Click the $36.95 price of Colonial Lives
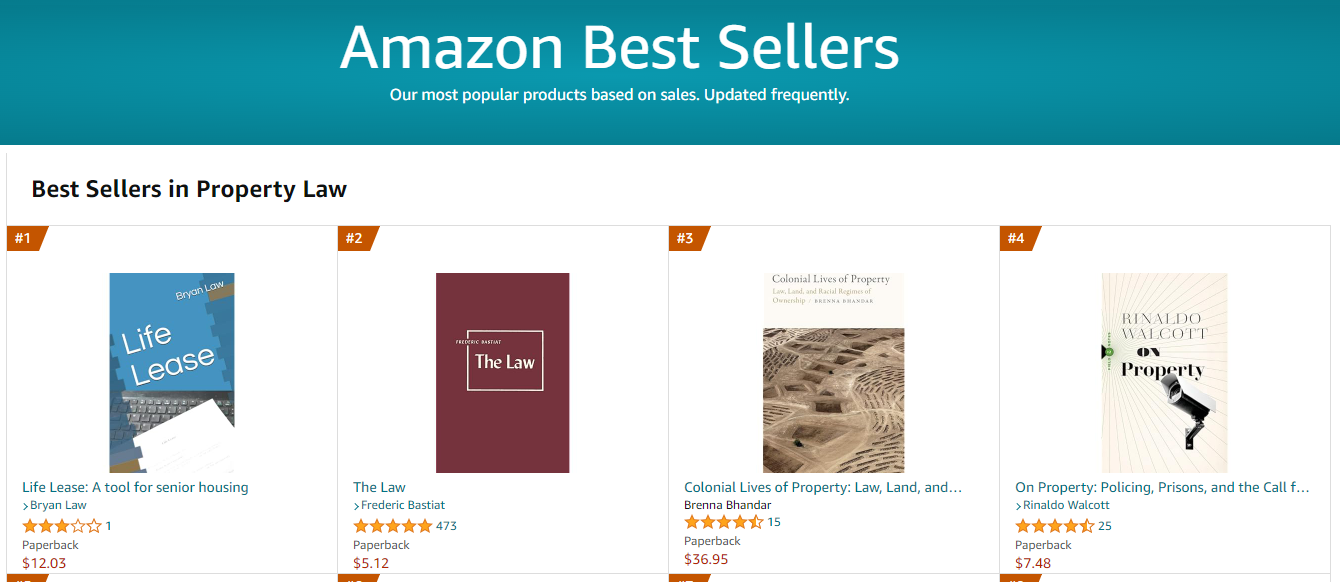Screen dimensions: 1340x582 706,559
